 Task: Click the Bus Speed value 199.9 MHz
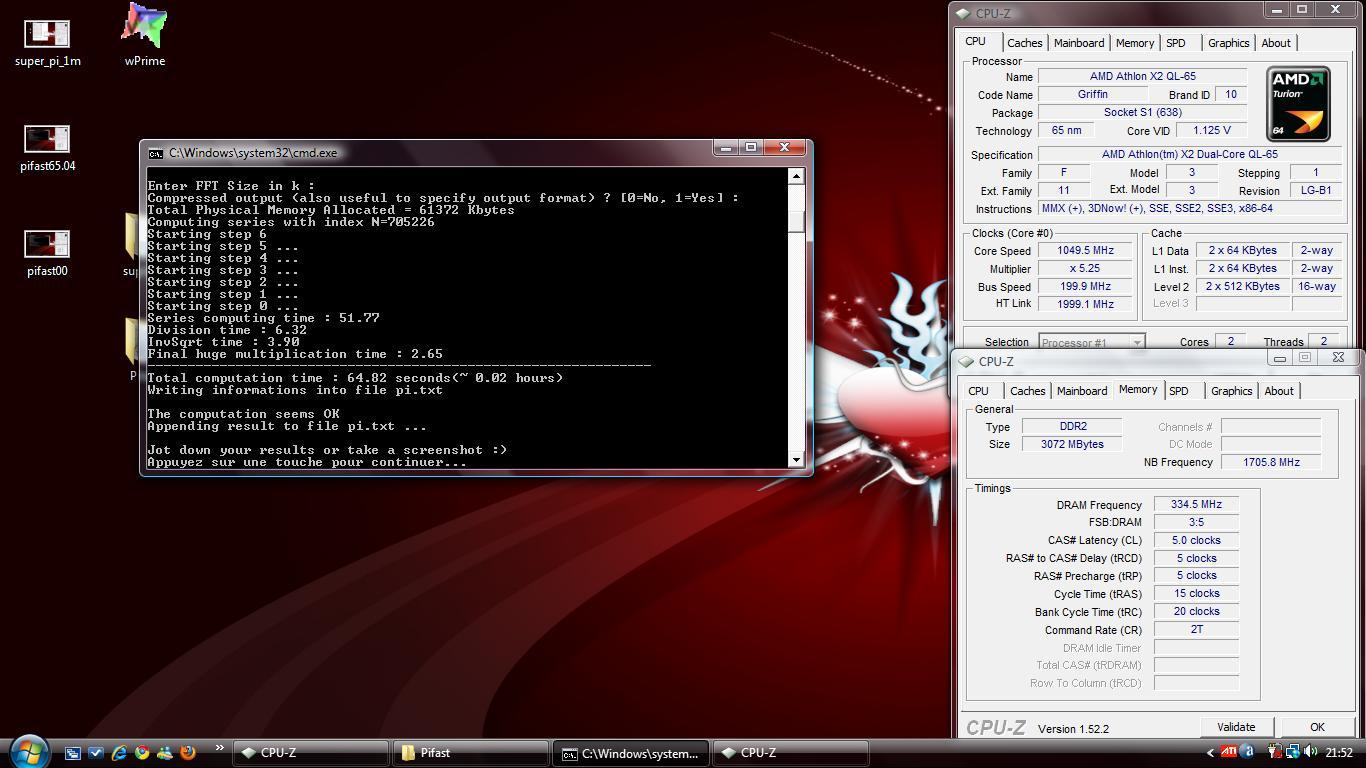(1085, 286)
